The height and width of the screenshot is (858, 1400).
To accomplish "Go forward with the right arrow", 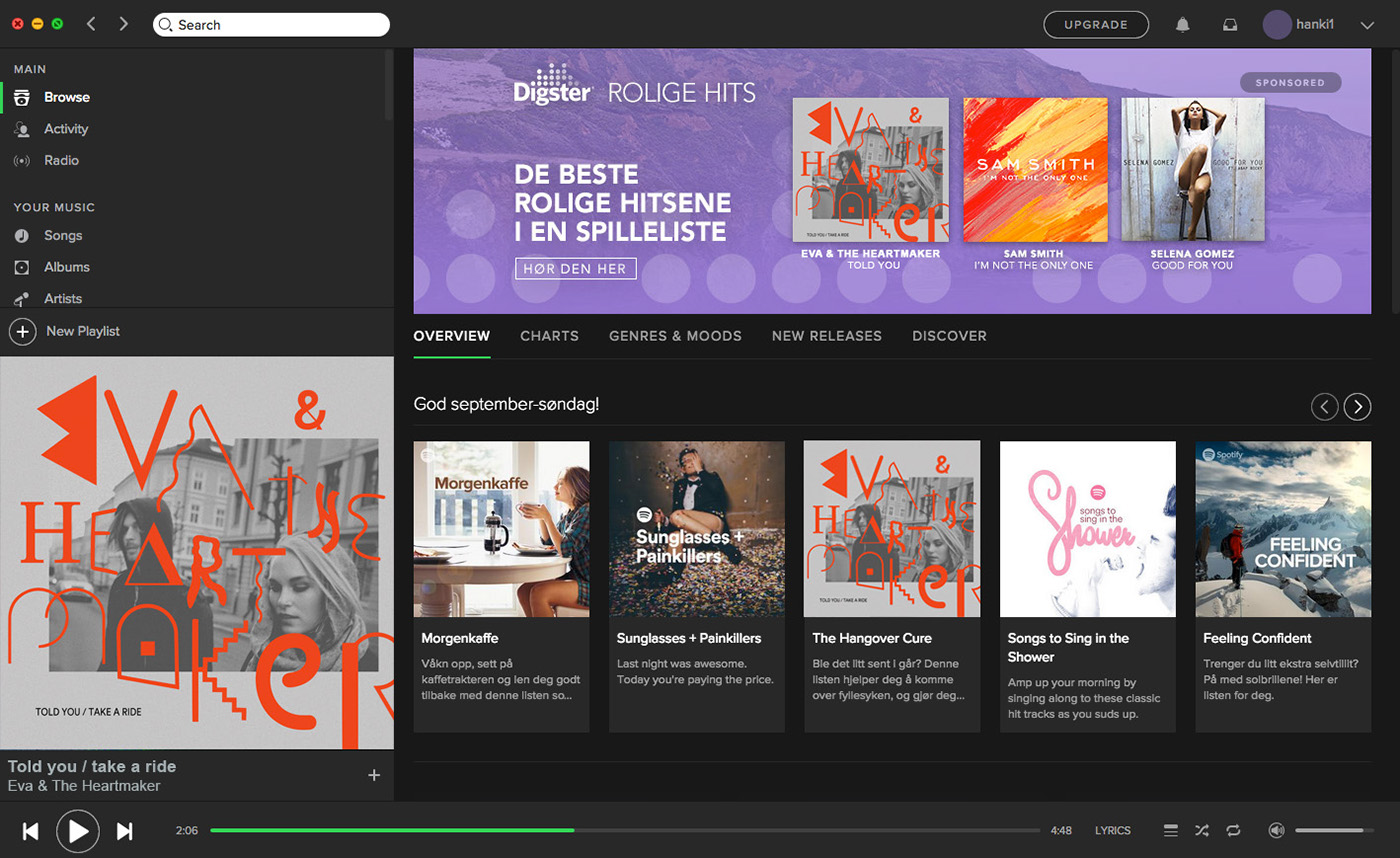I will click(x=123, y=24).
